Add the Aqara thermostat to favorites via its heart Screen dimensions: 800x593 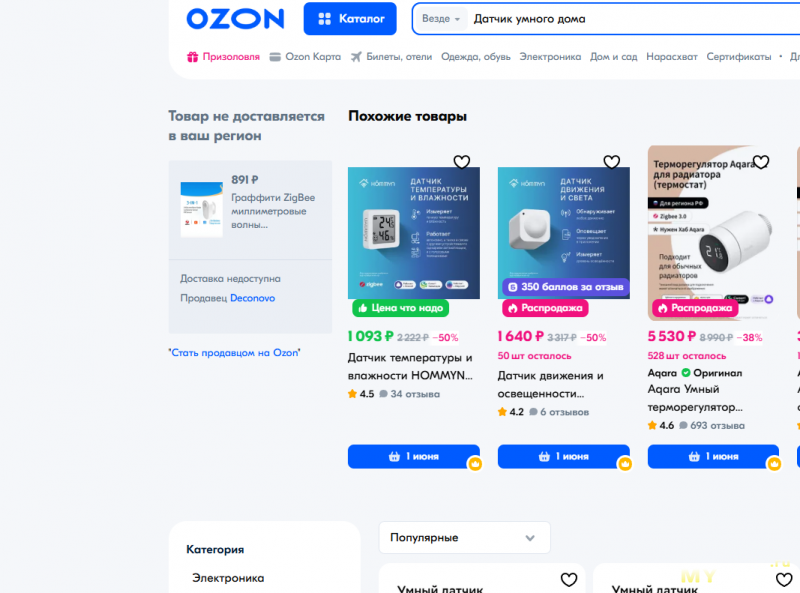pos(761,162)
